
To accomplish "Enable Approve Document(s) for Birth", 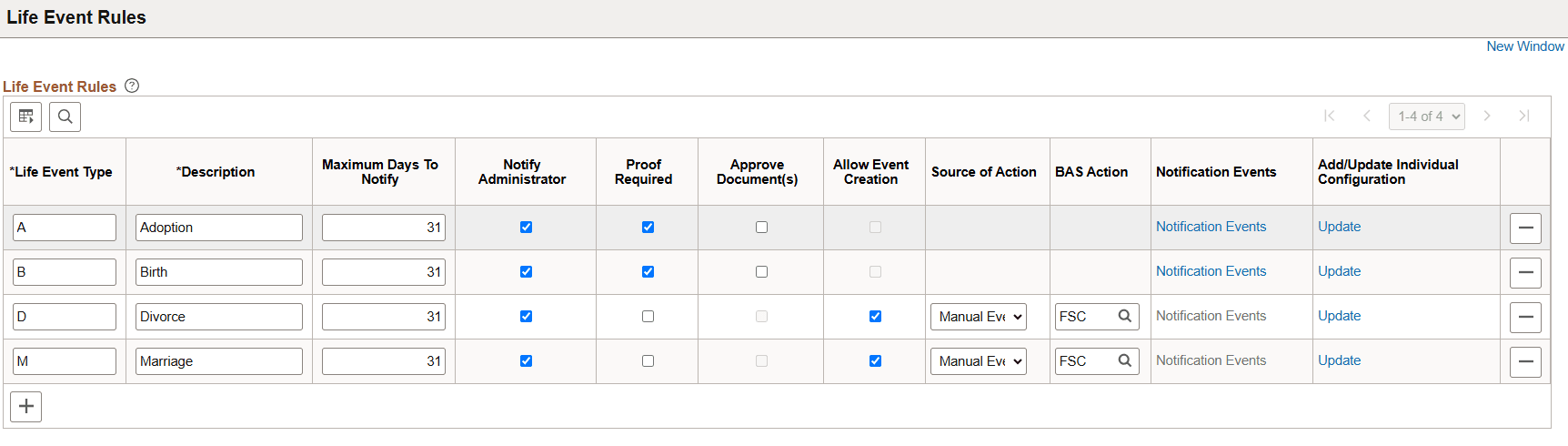I will coord(761,272).
